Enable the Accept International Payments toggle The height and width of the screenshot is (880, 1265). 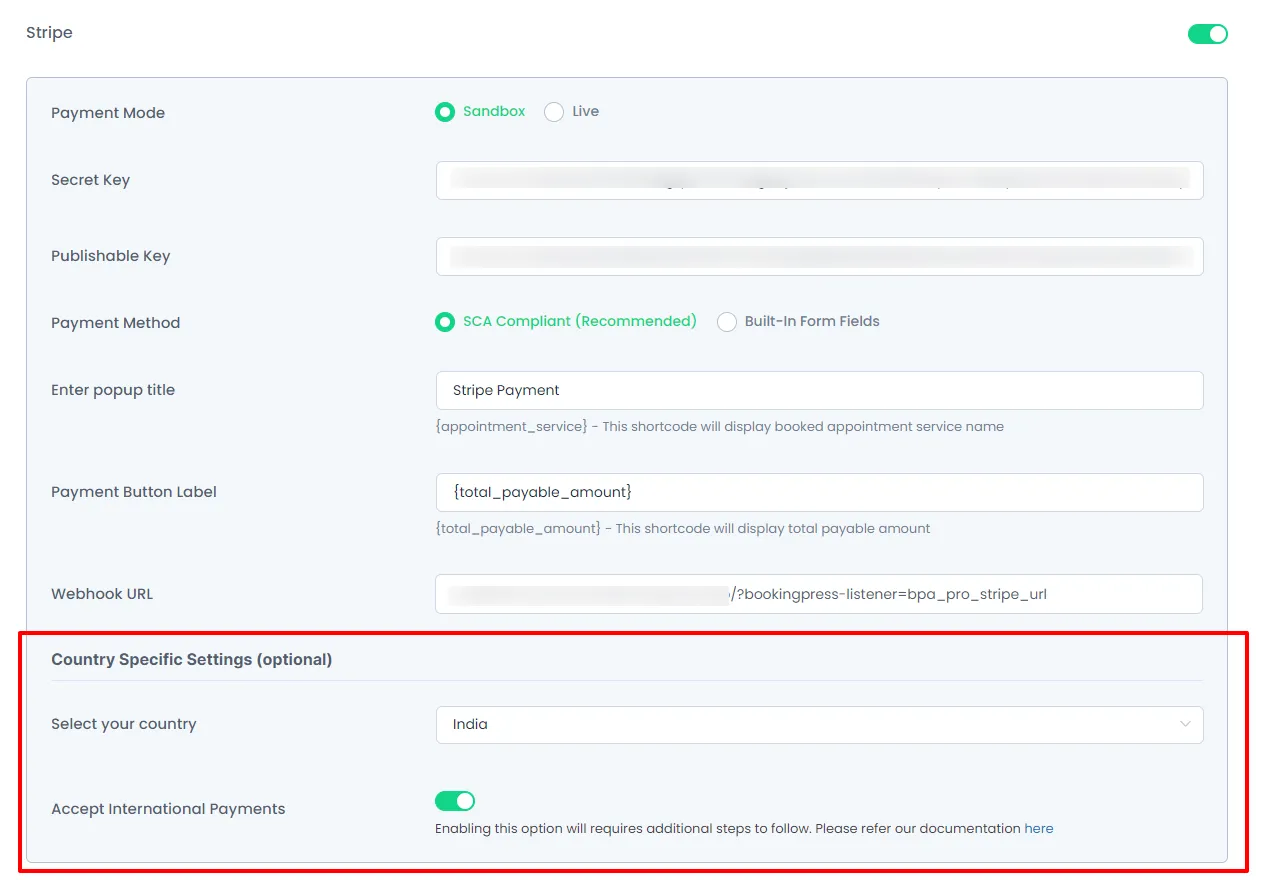coord(455,801)
